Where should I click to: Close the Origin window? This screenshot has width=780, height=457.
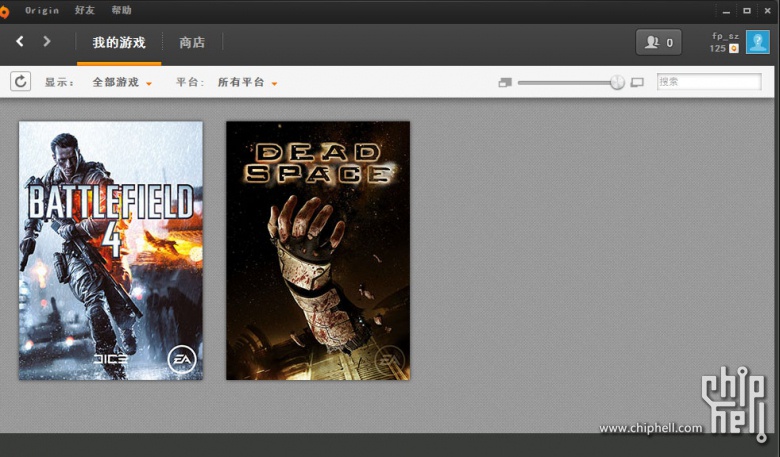[x=768, y=10]
